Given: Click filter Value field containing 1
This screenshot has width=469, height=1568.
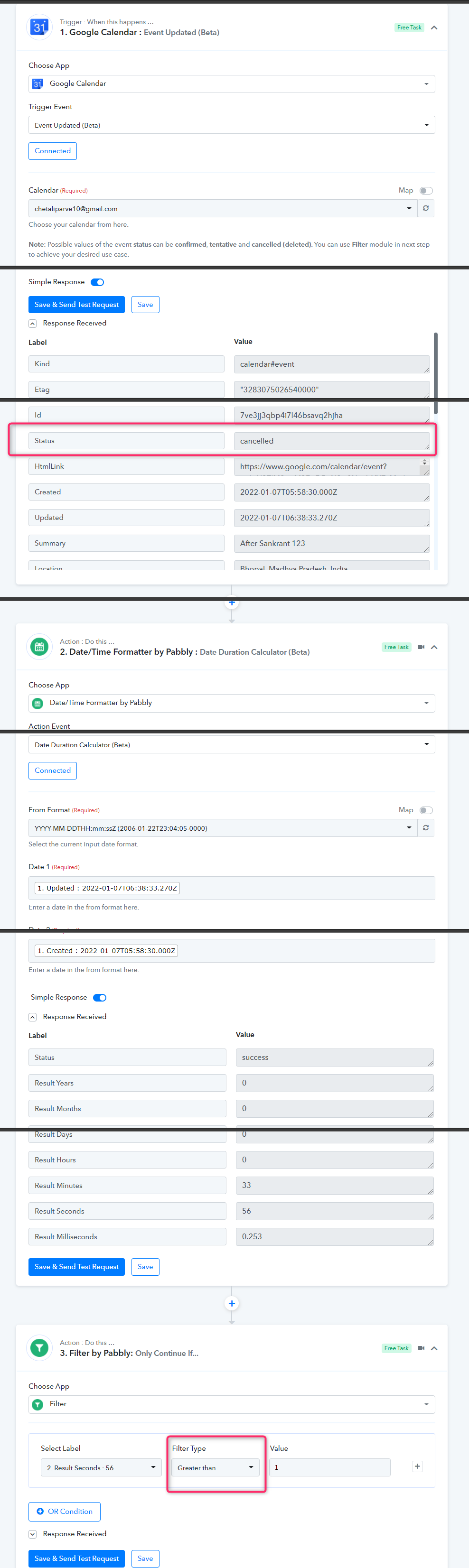Looking at the screenshot, I should [x=329, y=1467].
